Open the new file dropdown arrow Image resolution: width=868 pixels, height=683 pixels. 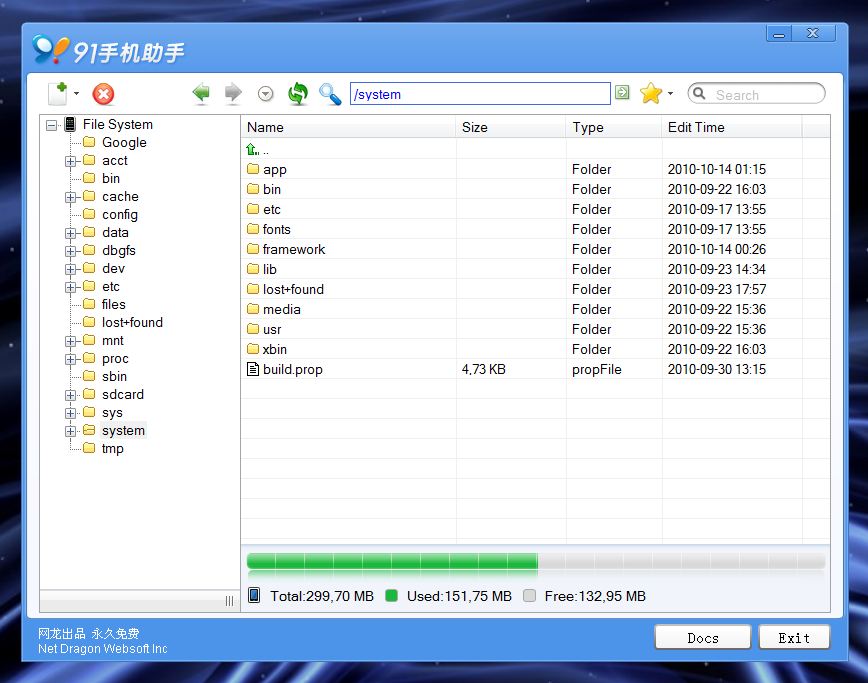76,94
